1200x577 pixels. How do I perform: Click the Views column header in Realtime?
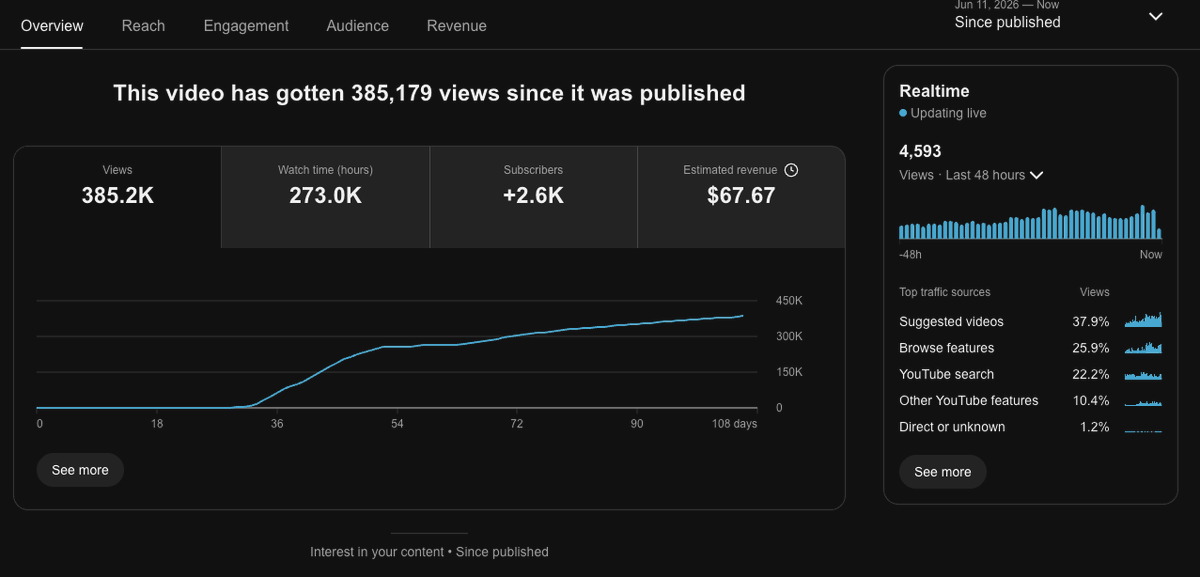(1094, 292)
